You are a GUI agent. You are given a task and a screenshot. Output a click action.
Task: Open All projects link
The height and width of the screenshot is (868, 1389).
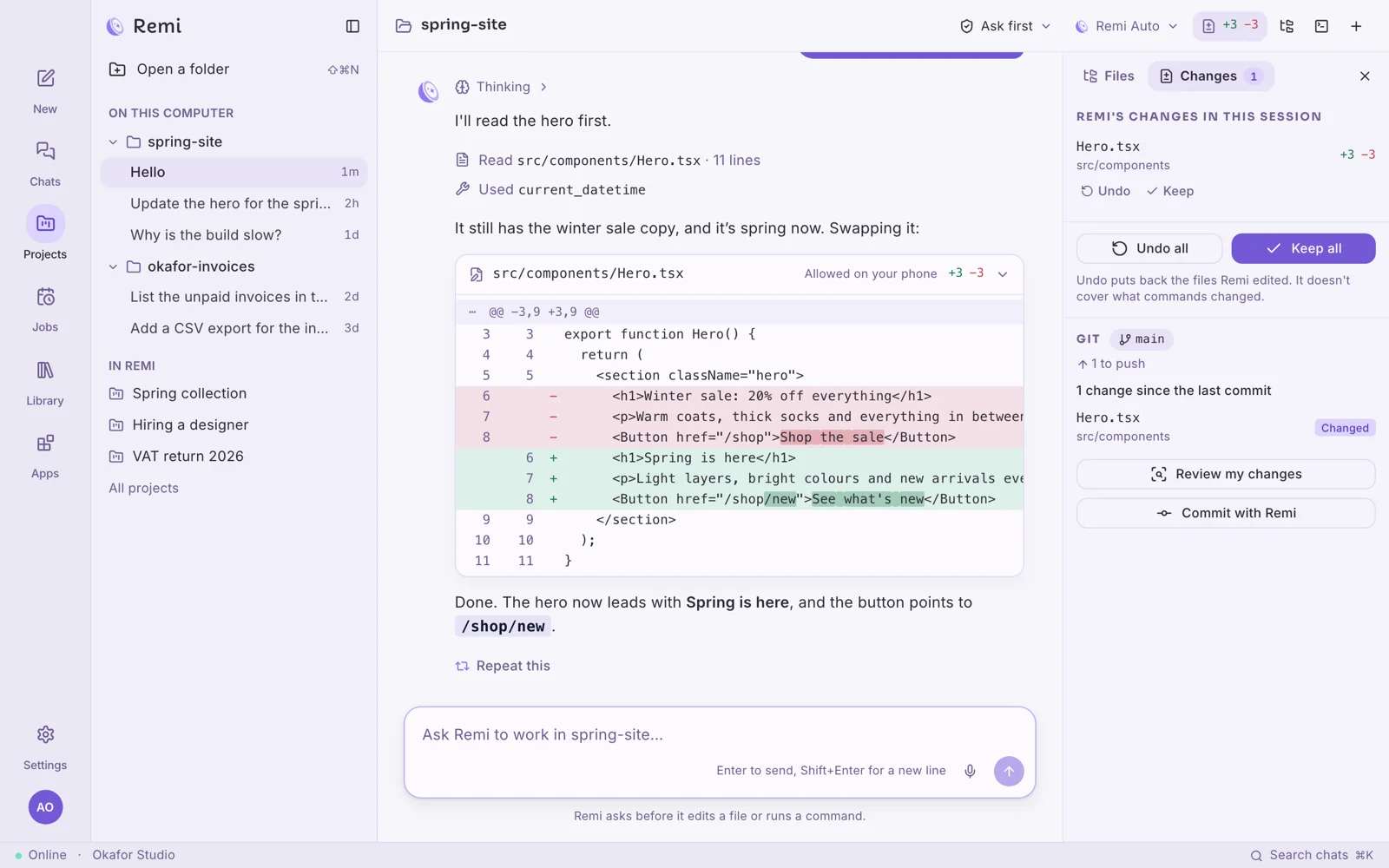[x=143, y=488]
